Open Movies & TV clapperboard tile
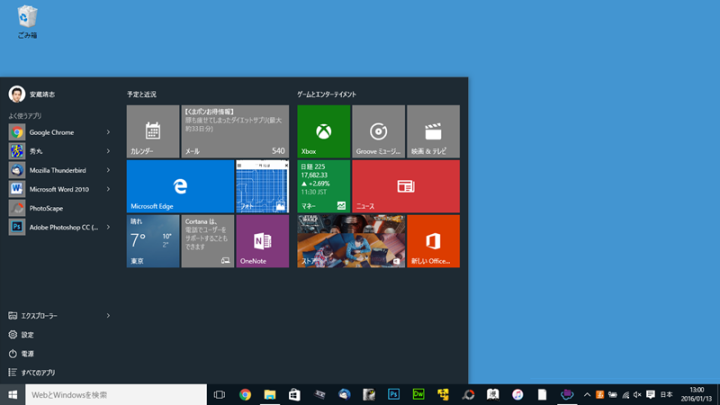 coord(433,131)
